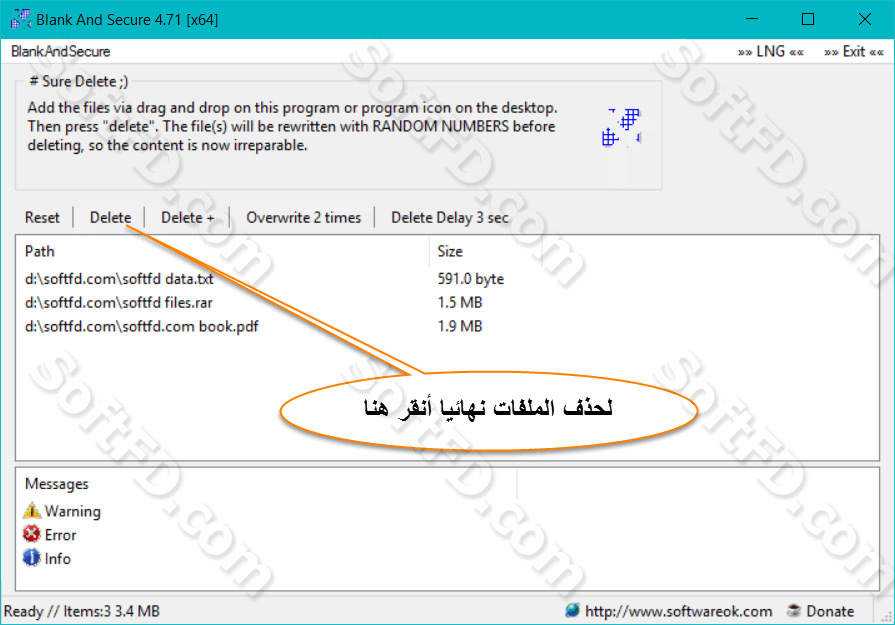Click the # Sure Delete ;) group title
This screenshot has width=895, height=625.
(x=79, y=82)
